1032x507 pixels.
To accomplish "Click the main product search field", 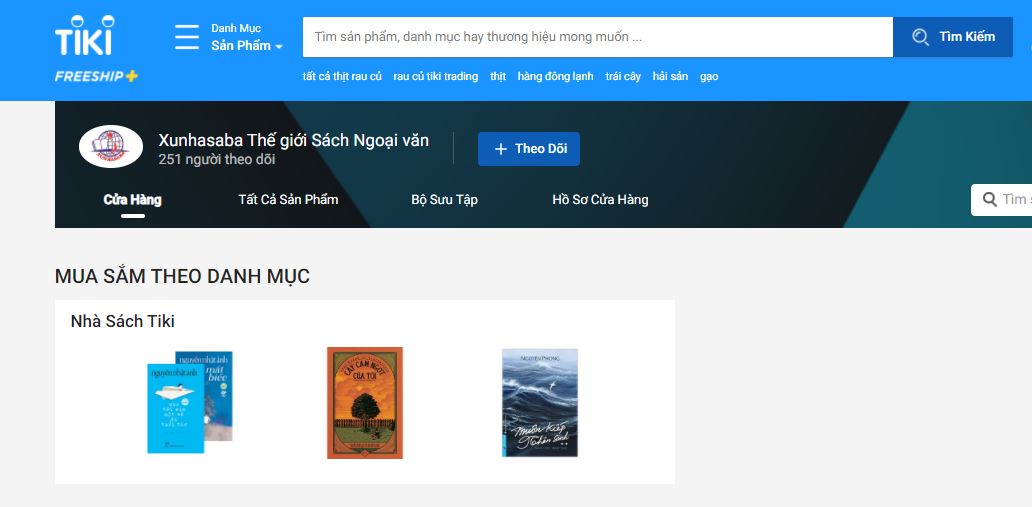I will click(x=597, y=37).
